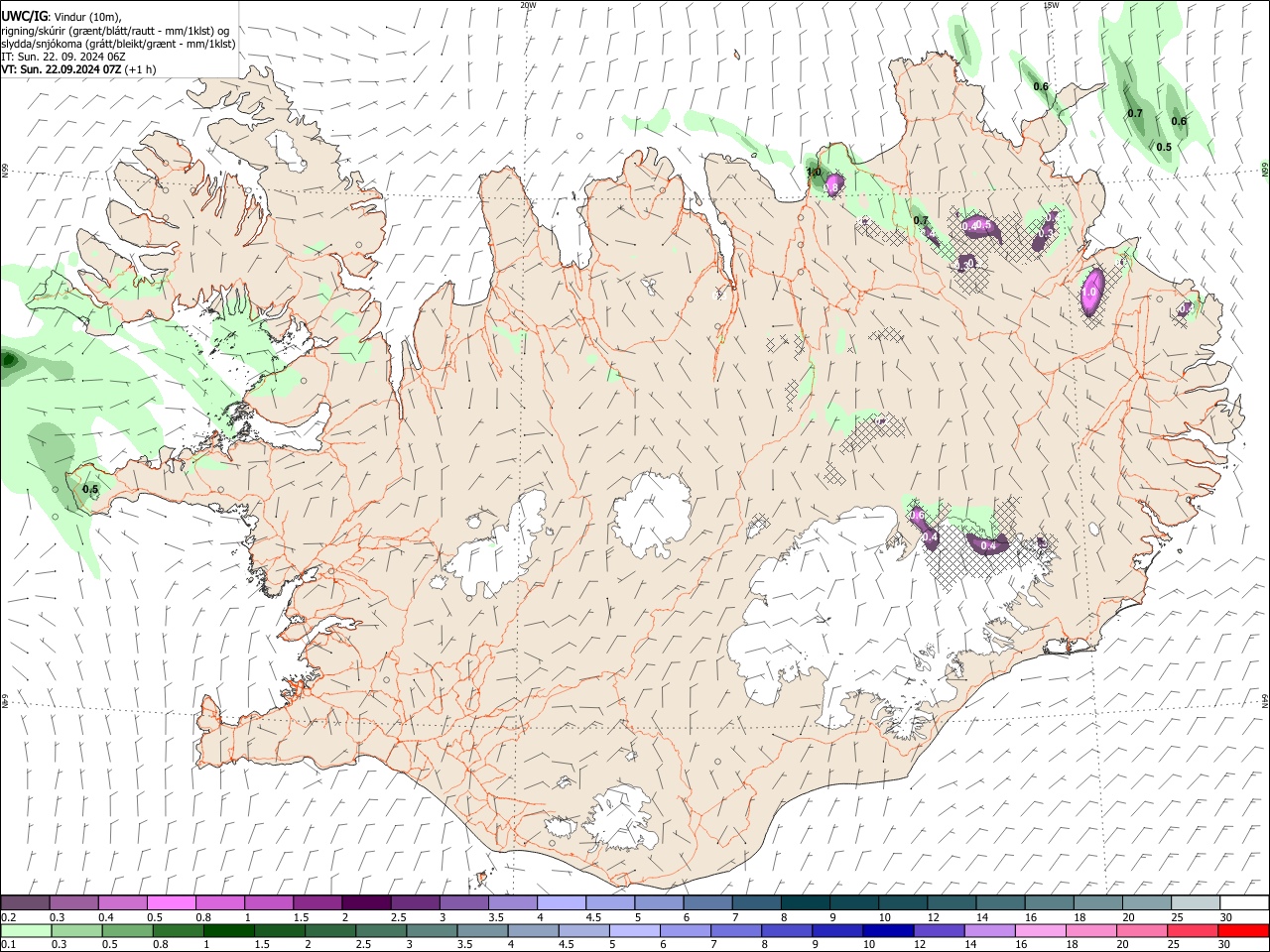The width and height of the screenshot is (1270, 952).
Task: Pick the dark teal 8 mm snow swatch
Action: tap(806, 902)
